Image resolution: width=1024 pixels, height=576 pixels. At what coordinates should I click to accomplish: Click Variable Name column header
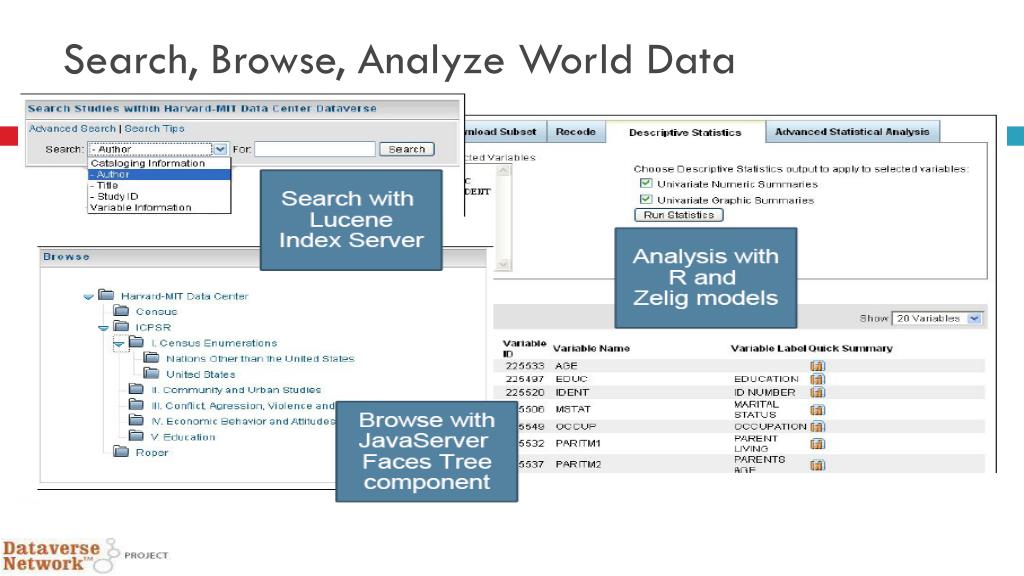591,348
